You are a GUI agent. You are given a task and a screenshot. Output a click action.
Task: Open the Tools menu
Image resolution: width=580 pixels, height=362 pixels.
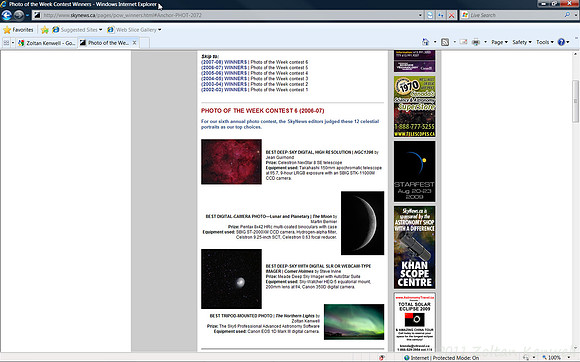point(544,42)
